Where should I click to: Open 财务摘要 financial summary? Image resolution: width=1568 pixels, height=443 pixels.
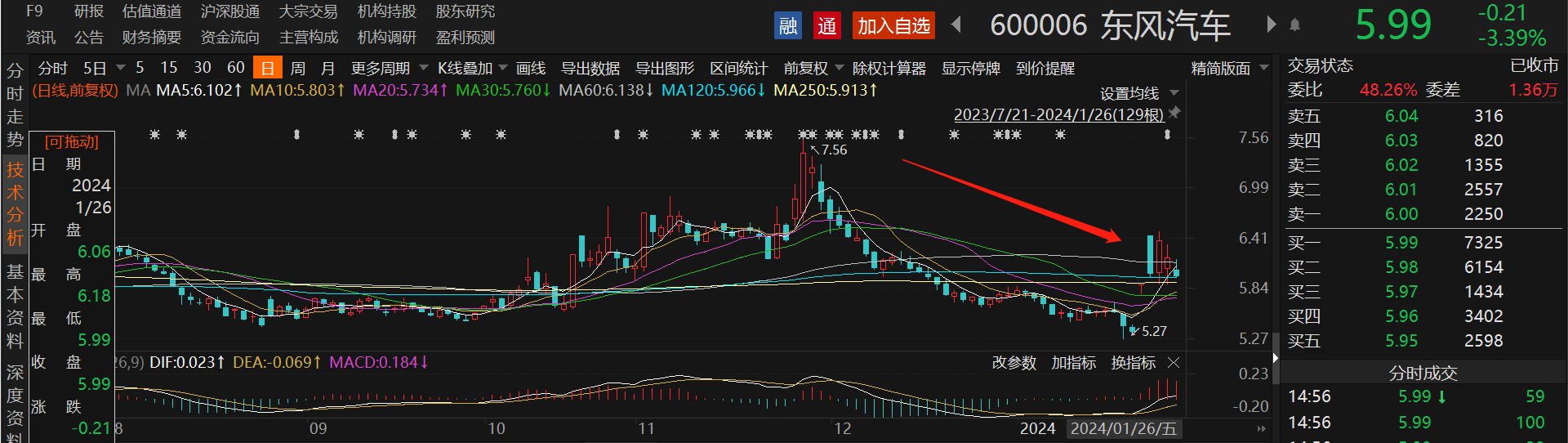pyautogui.click(x=152, y=38)
